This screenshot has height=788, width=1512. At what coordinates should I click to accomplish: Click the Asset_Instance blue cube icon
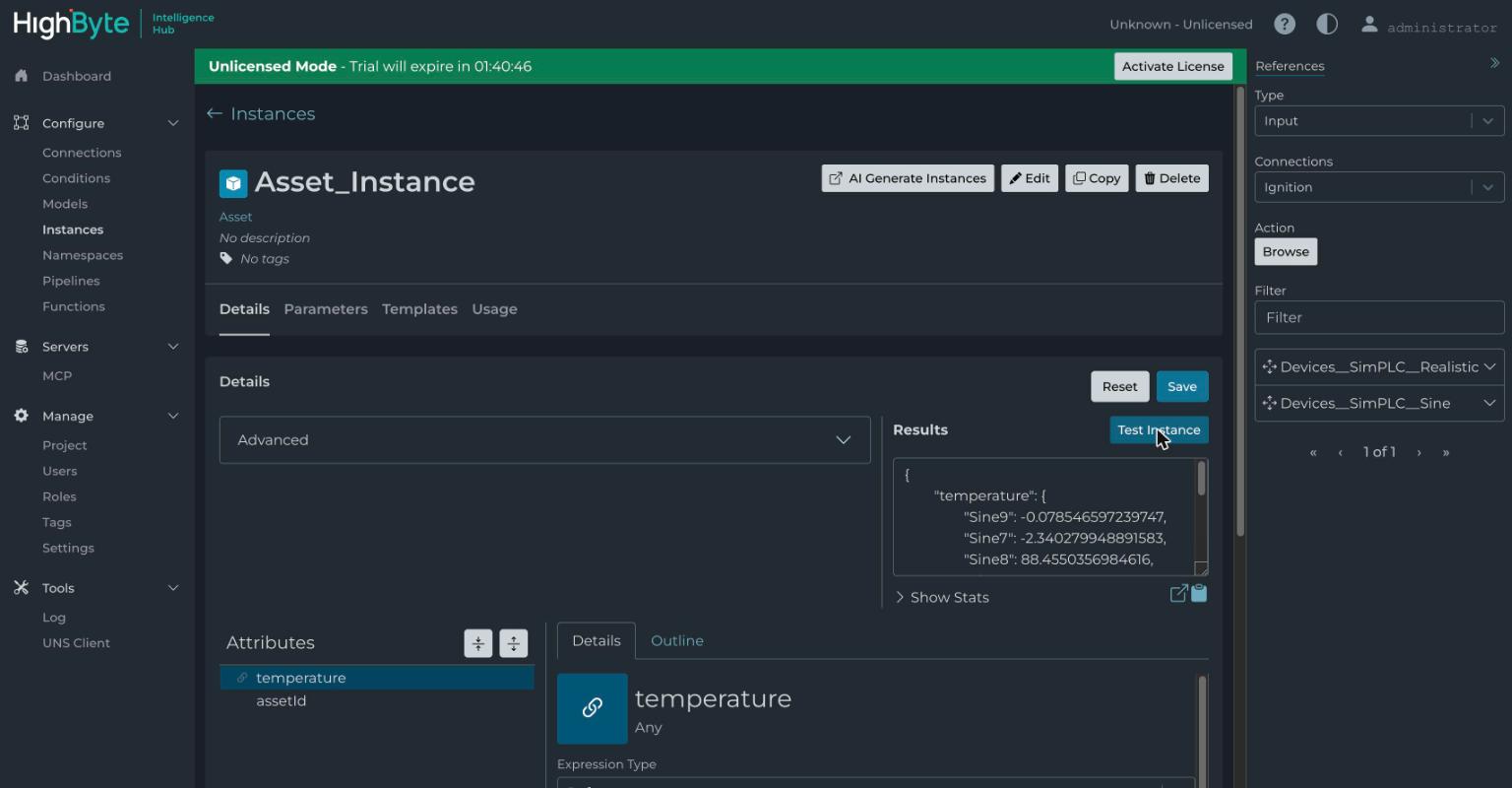click(233, 183)
